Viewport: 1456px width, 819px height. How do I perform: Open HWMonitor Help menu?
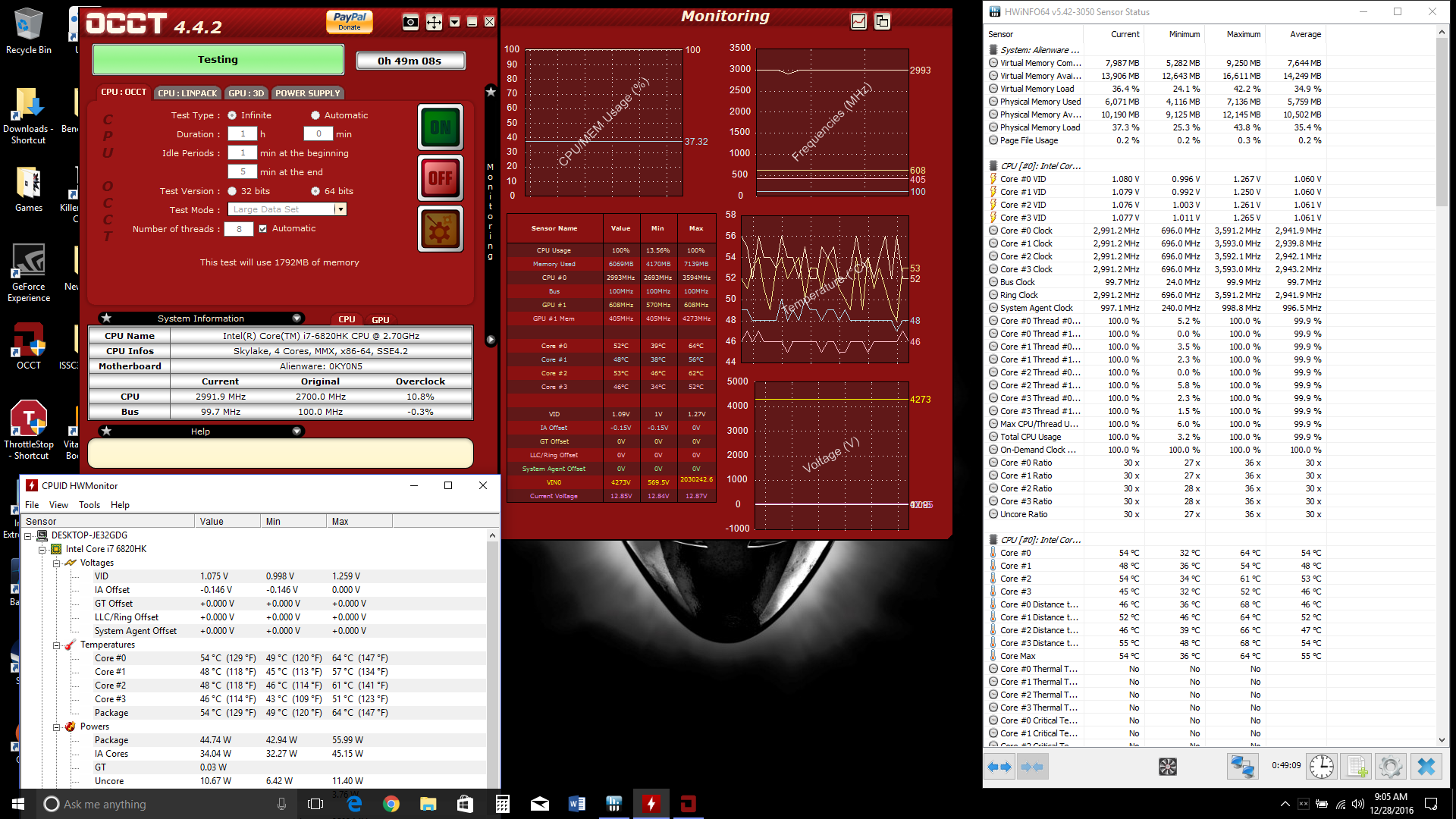coord(120,505)
